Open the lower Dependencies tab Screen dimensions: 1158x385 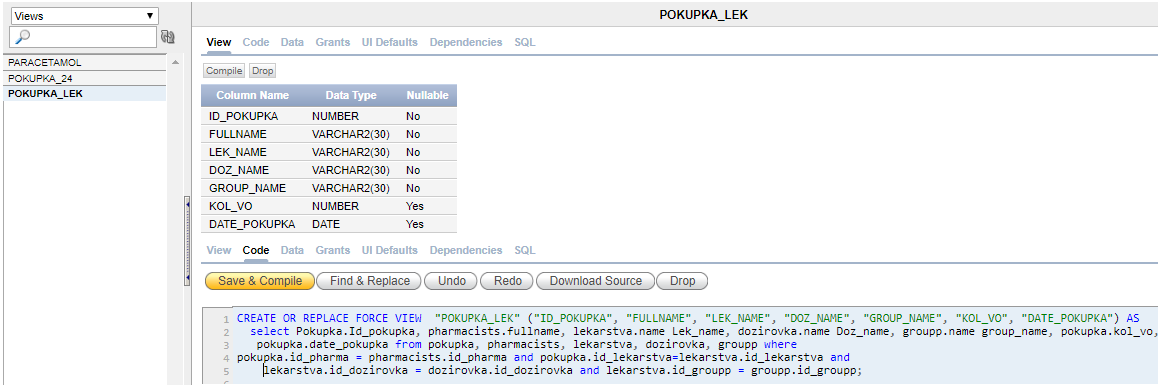coord(466,251)
